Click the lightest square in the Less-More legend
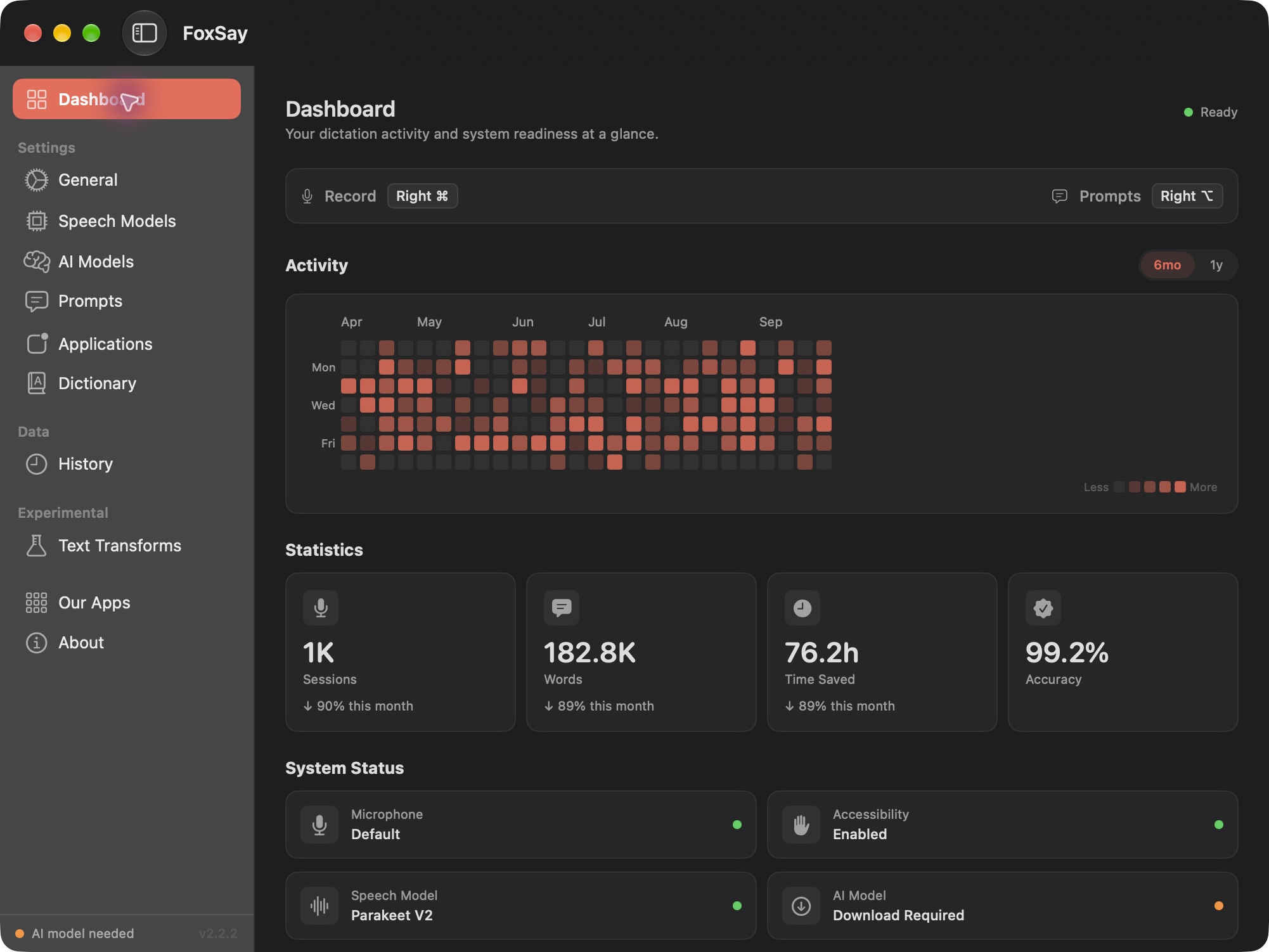The image size is (1269, 952). coord(1119,487)
